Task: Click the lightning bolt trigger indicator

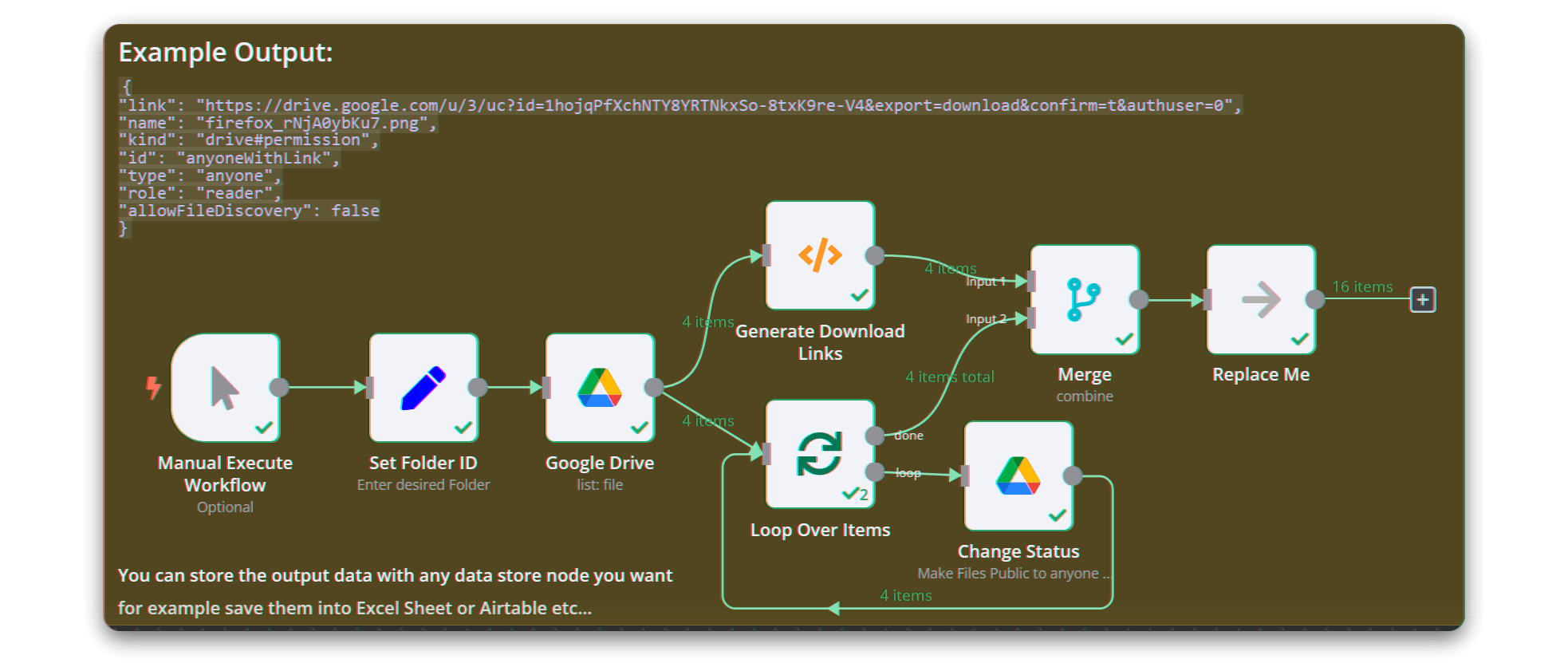Action: point(153,388)
